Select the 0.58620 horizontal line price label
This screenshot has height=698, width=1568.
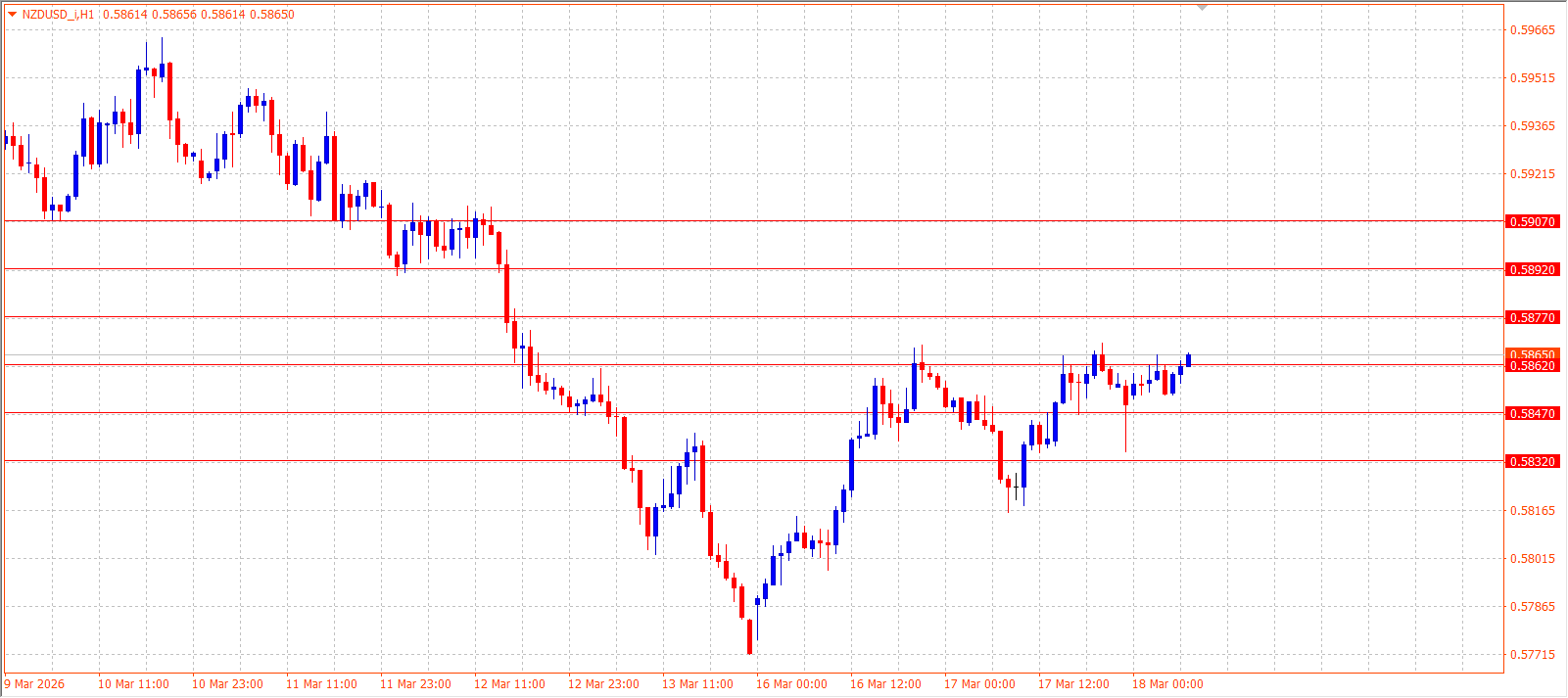(x=1532, y=366)
